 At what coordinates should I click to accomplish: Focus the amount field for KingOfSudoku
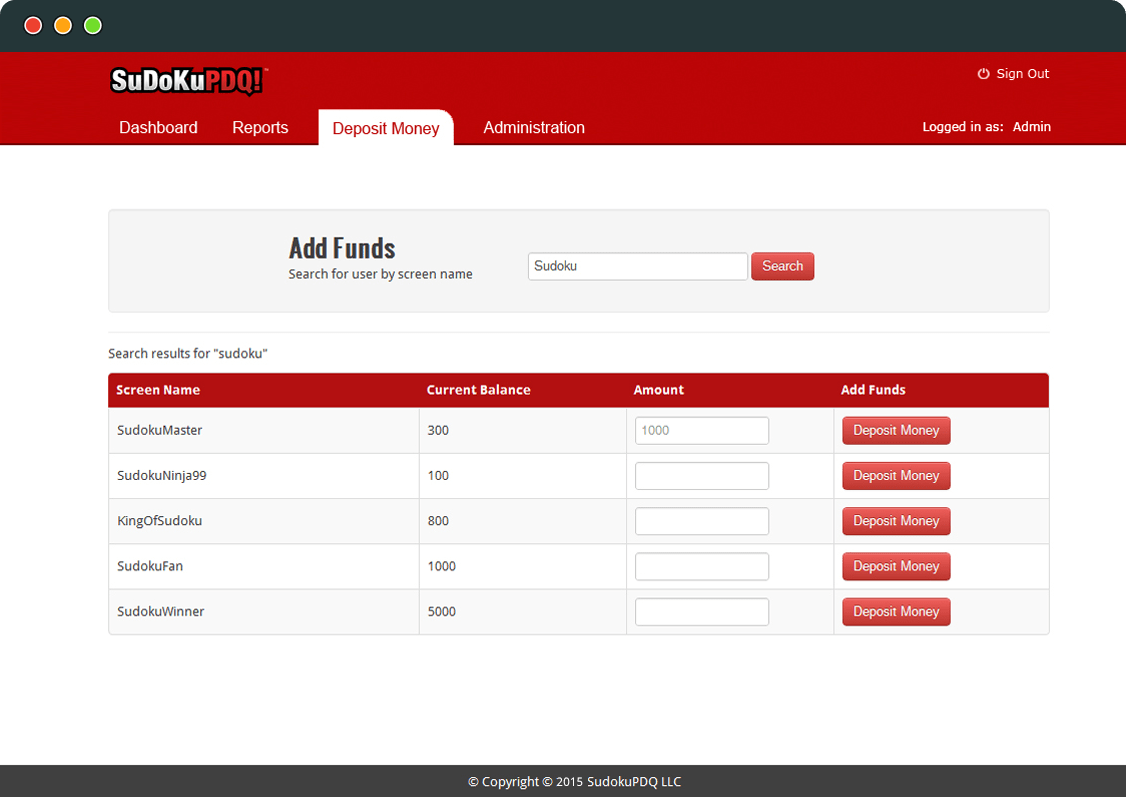tap(702, 521)
